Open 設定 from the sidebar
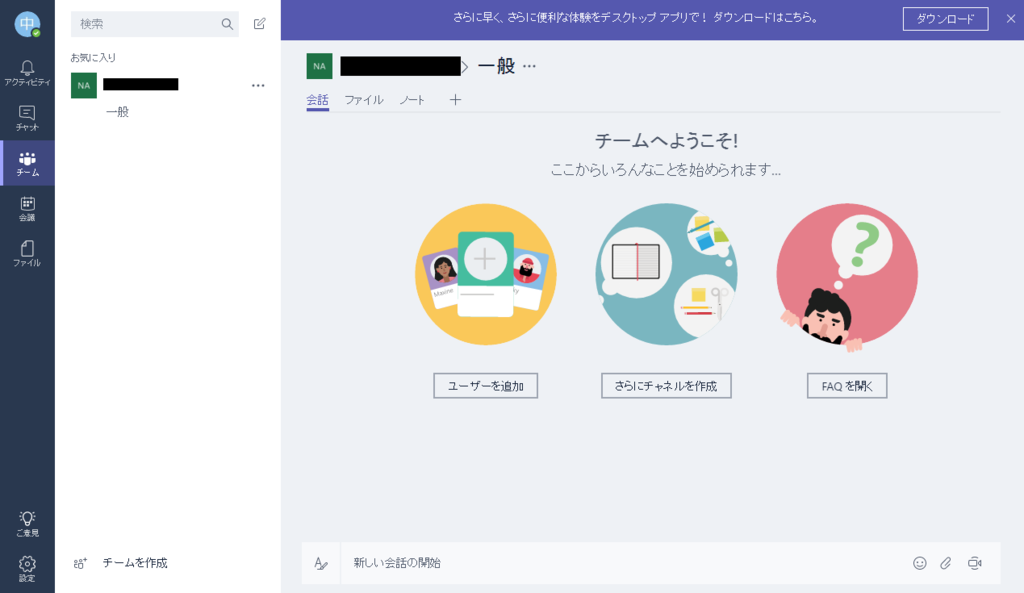This screenshot has width=1024, height=593. click(27, 565)
